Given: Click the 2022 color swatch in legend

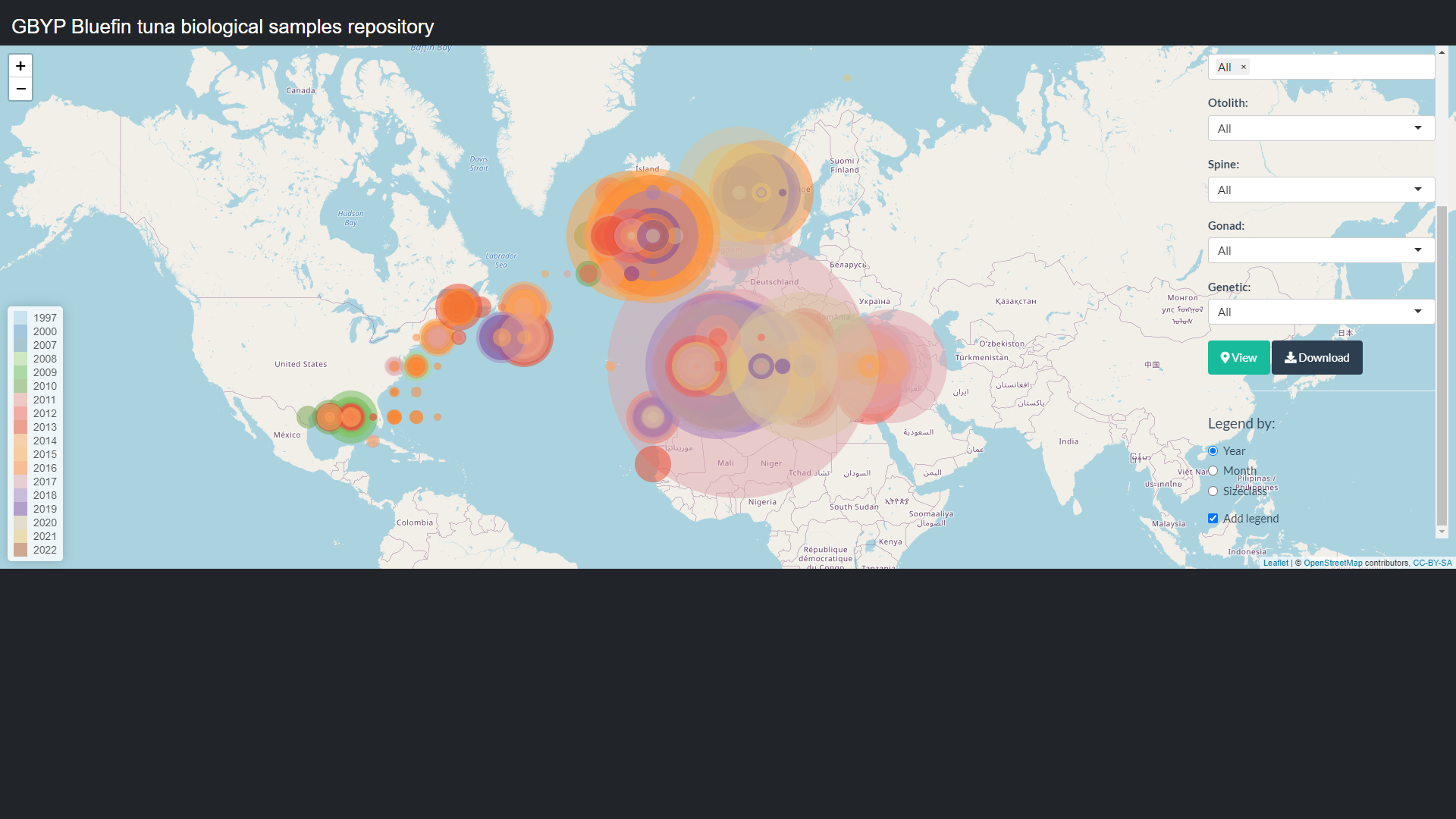Looking at the screenshot, I should pyautogui.click(x=20, y=550).
